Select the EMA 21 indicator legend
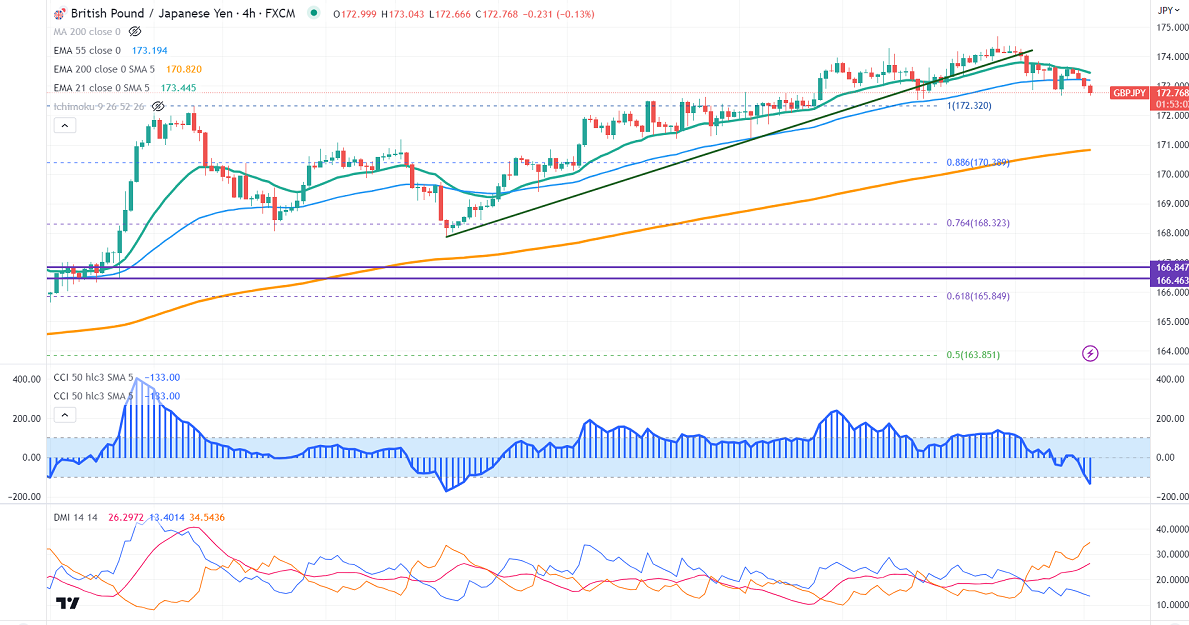This screenshot has height=625, width=1189. (x=104, y=88)
